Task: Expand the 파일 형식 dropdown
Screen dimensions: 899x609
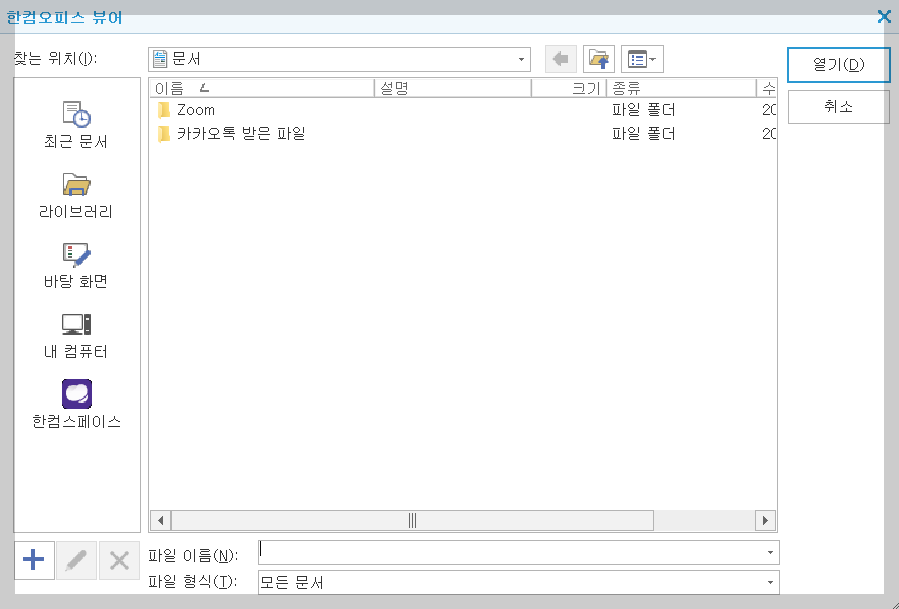Action: (770, 583)
